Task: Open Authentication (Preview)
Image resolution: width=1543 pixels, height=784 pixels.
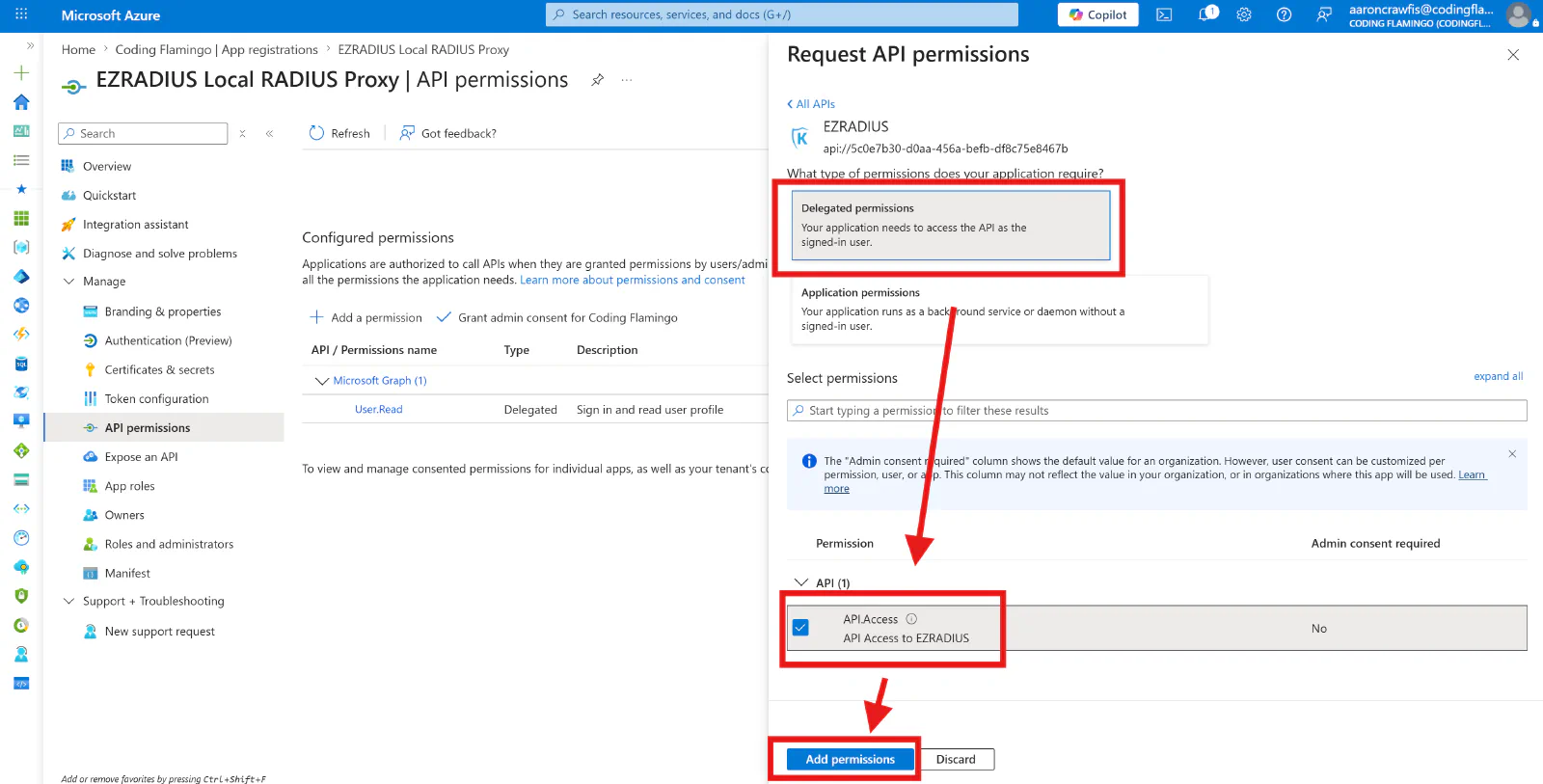Action: [168, 340]
